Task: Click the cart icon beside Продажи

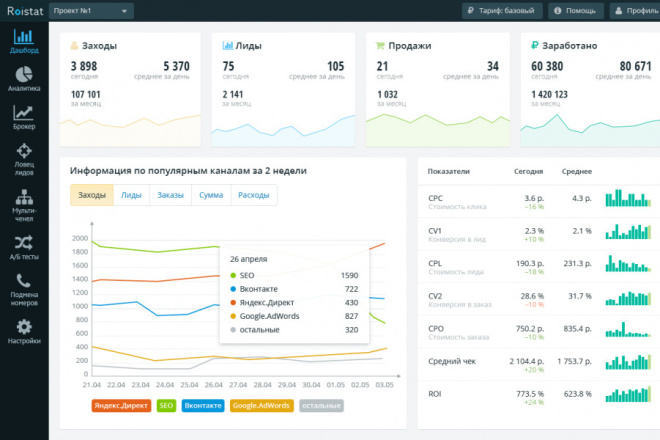Action: (380, 45)
